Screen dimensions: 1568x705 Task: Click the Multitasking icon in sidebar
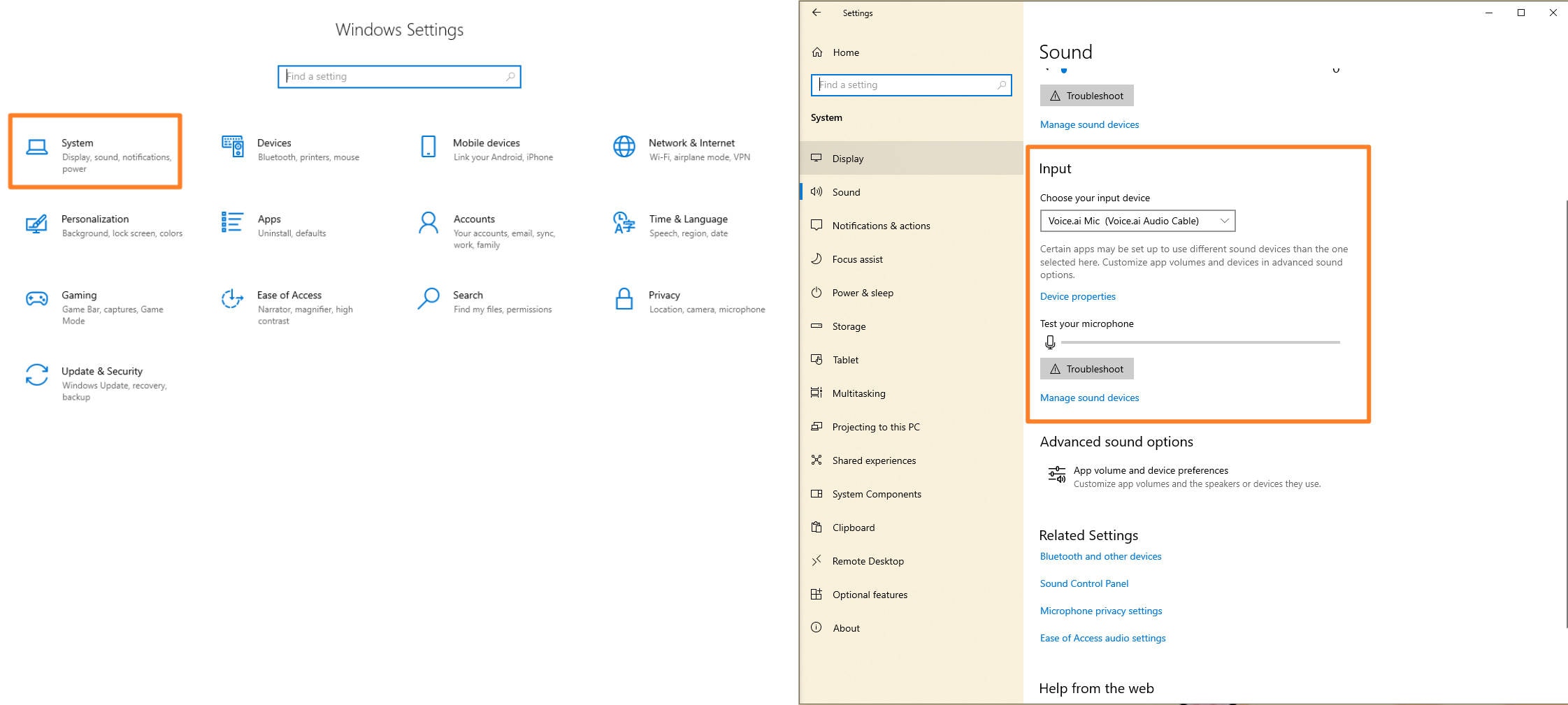(x=817, y=393)
